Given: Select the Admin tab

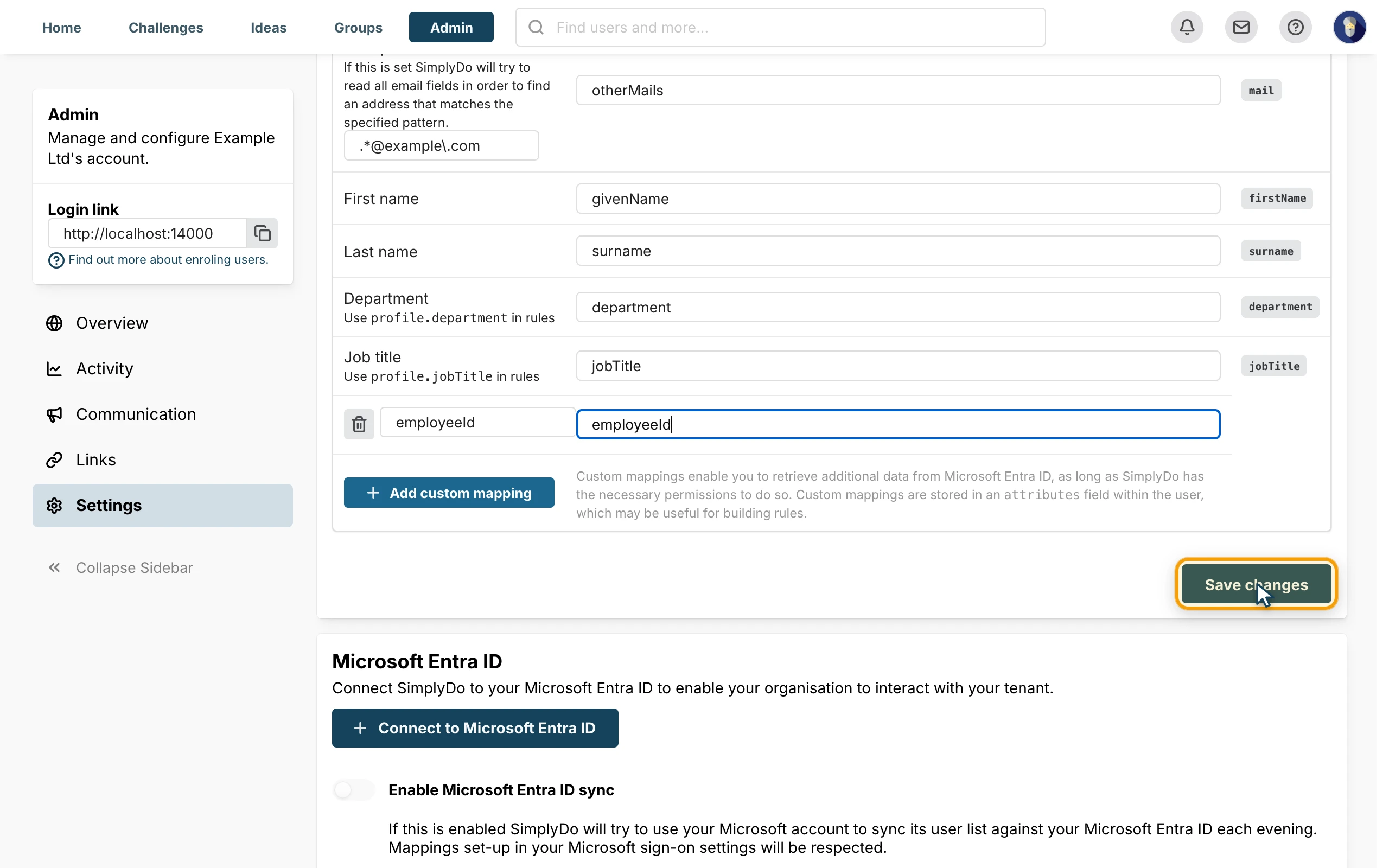Looking at the screenshot, I should (x=451, y=27).
